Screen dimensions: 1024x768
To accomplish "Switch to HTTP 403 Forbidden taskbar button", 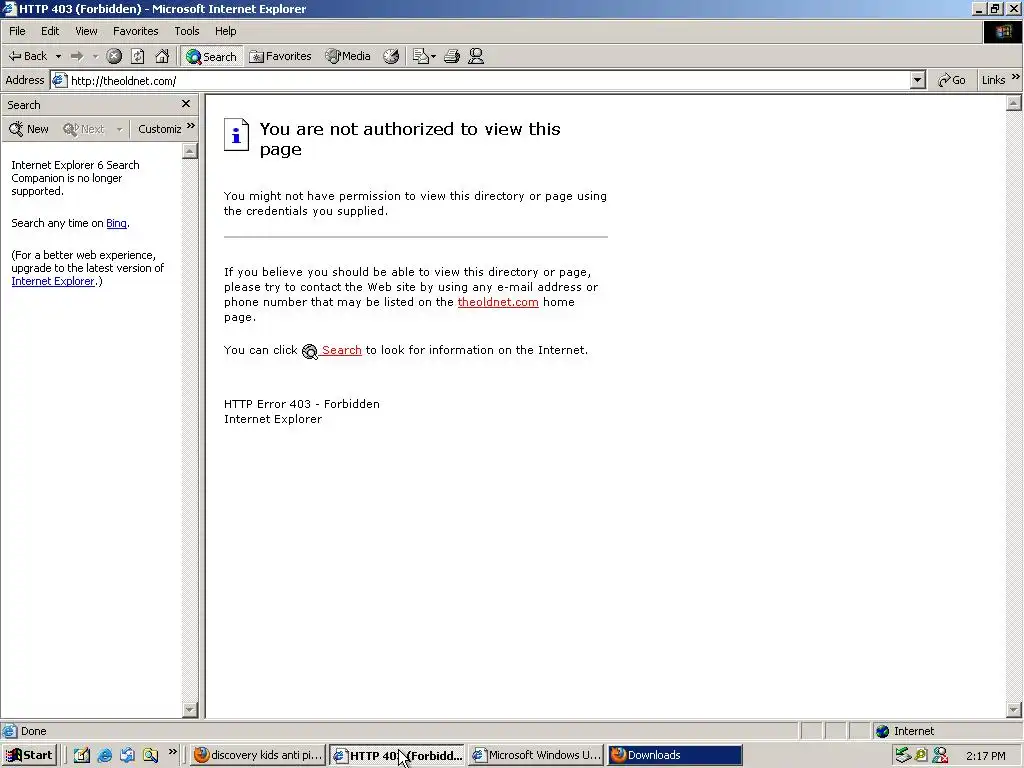I will [x=398, y=755].
